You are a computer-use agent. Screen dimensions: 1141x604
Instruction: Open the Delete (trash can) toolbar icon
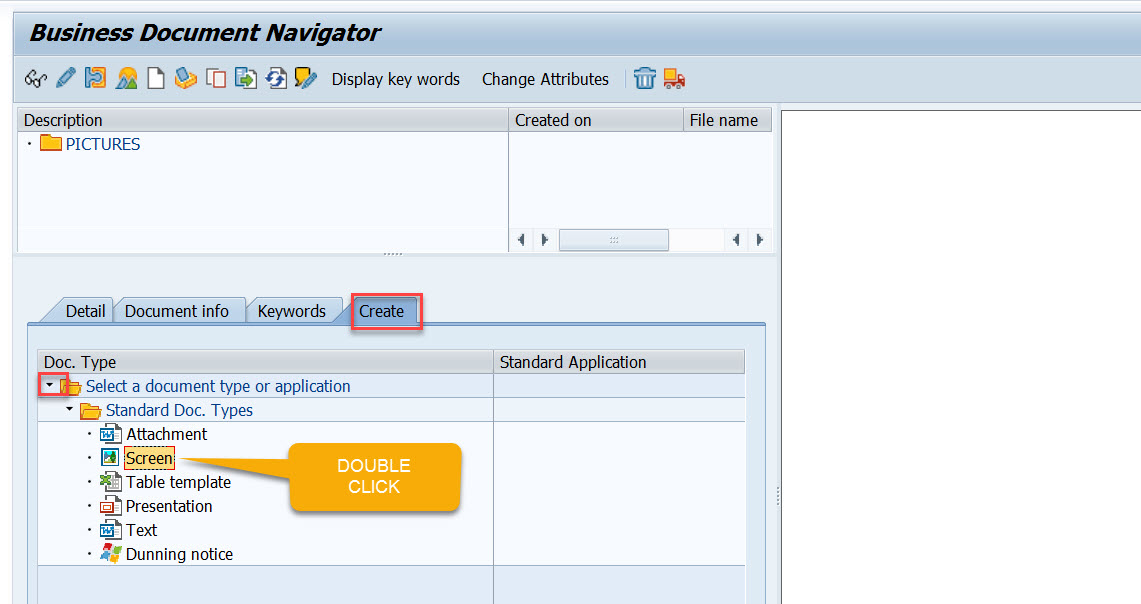644,79
